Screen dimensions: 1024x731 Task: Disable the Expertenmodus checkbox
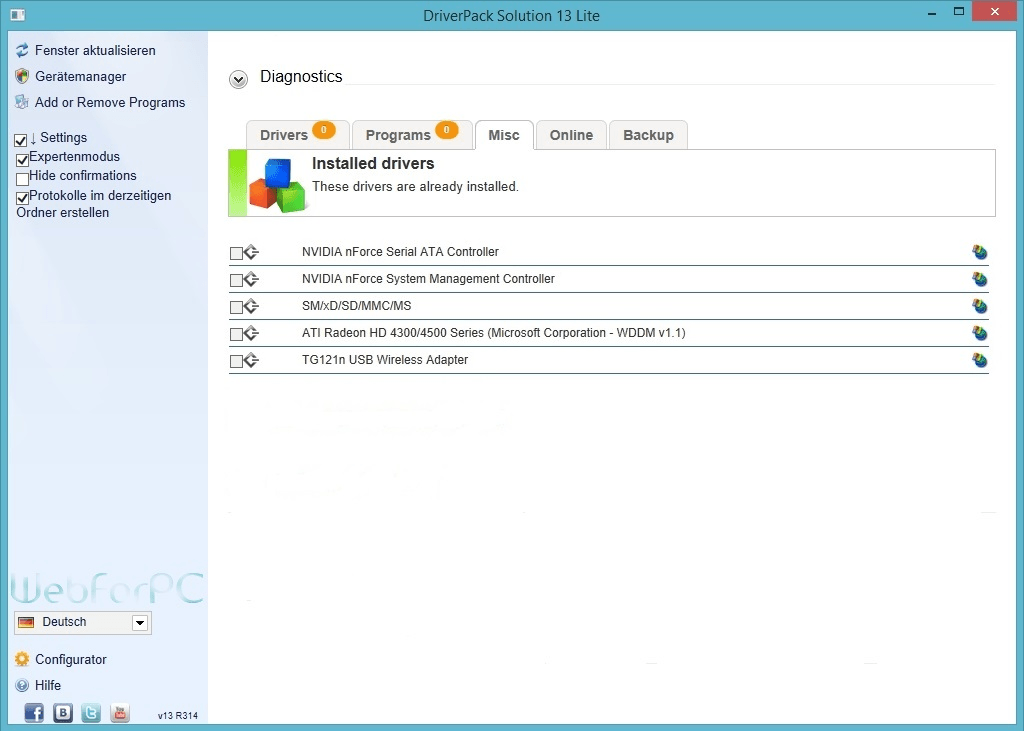22,159
